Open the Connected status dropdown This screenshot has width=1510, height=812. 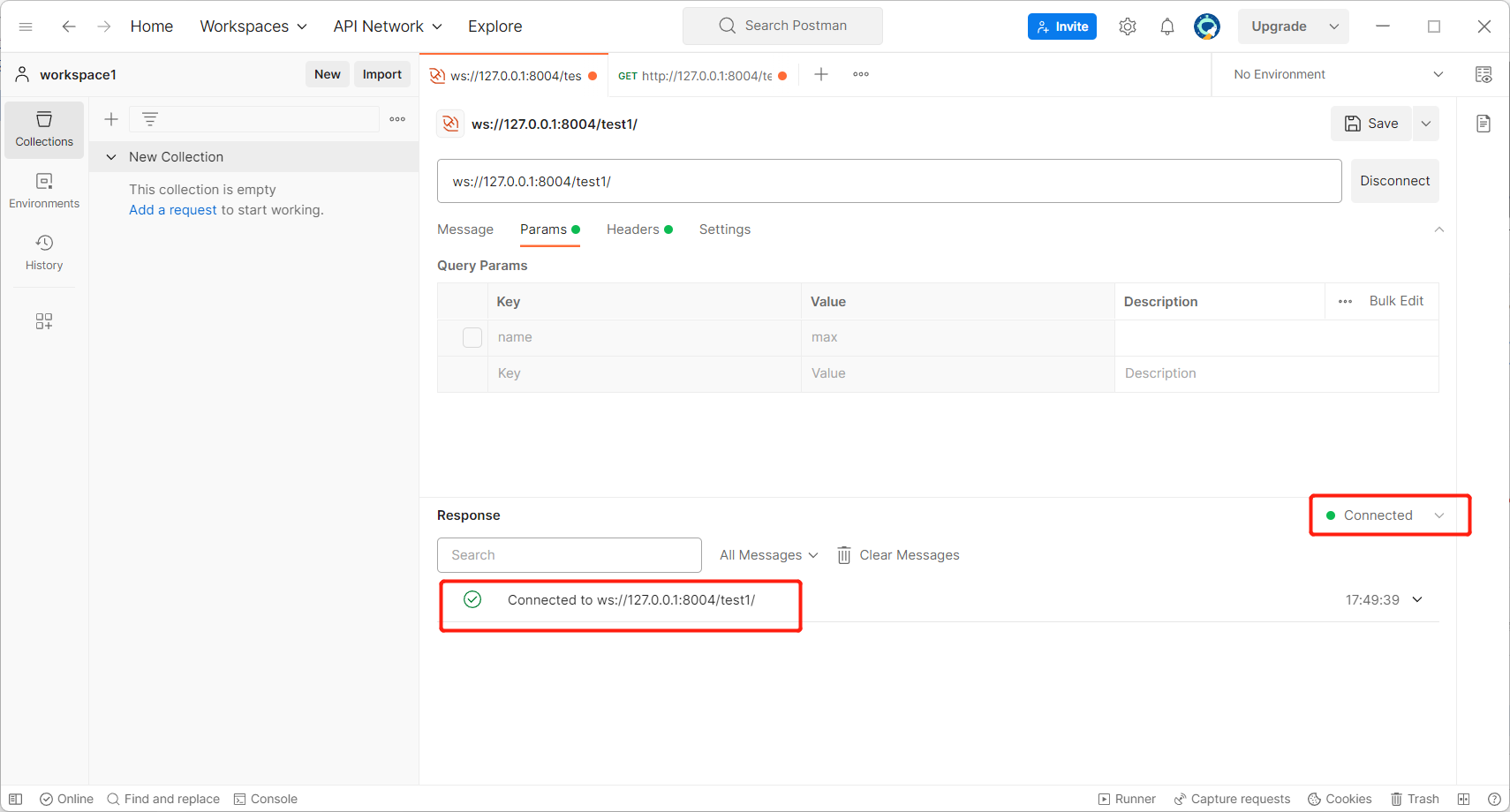[1385, 515]
